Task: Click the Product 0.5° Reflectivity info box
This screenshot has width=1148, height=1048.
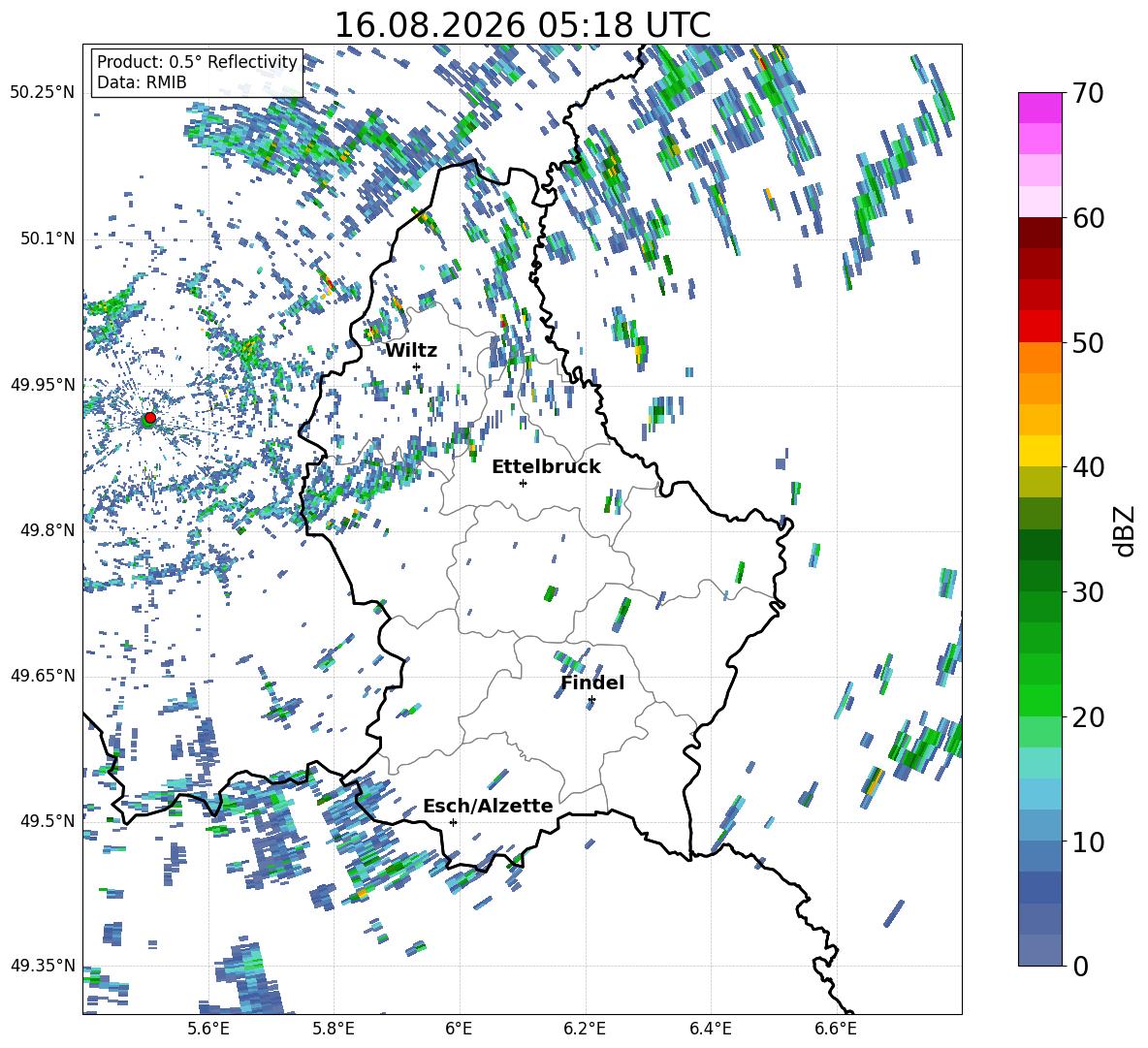Action: pos(197,72)
